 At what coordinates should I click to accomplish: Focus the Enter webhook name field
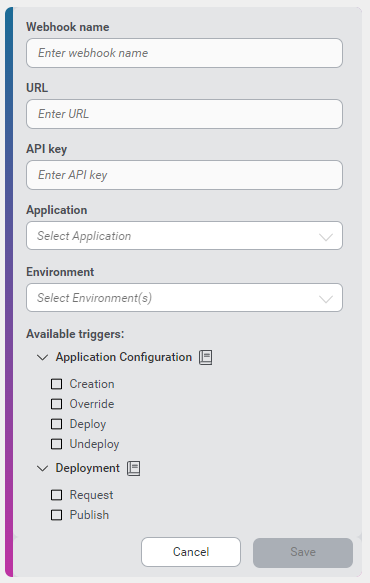click(184, 53)
